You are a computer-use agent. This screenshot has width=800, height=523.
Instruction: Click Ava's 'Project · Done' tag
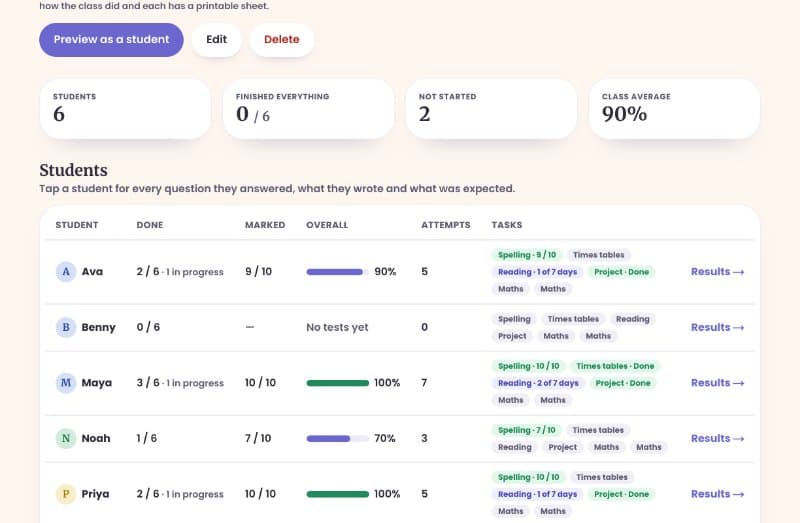tap(621, 272)
